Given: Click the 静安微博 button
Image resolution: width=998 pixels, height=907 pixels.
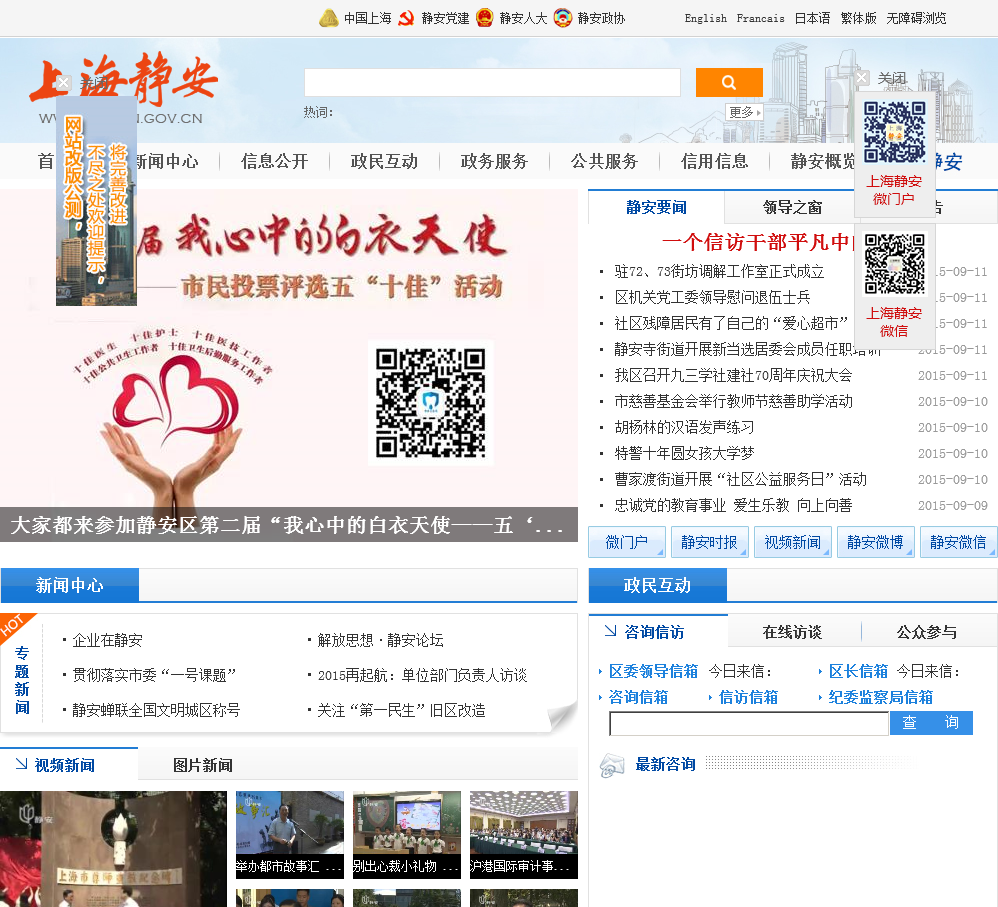Looking at the screenshot, I should click(x=875, y=542).
